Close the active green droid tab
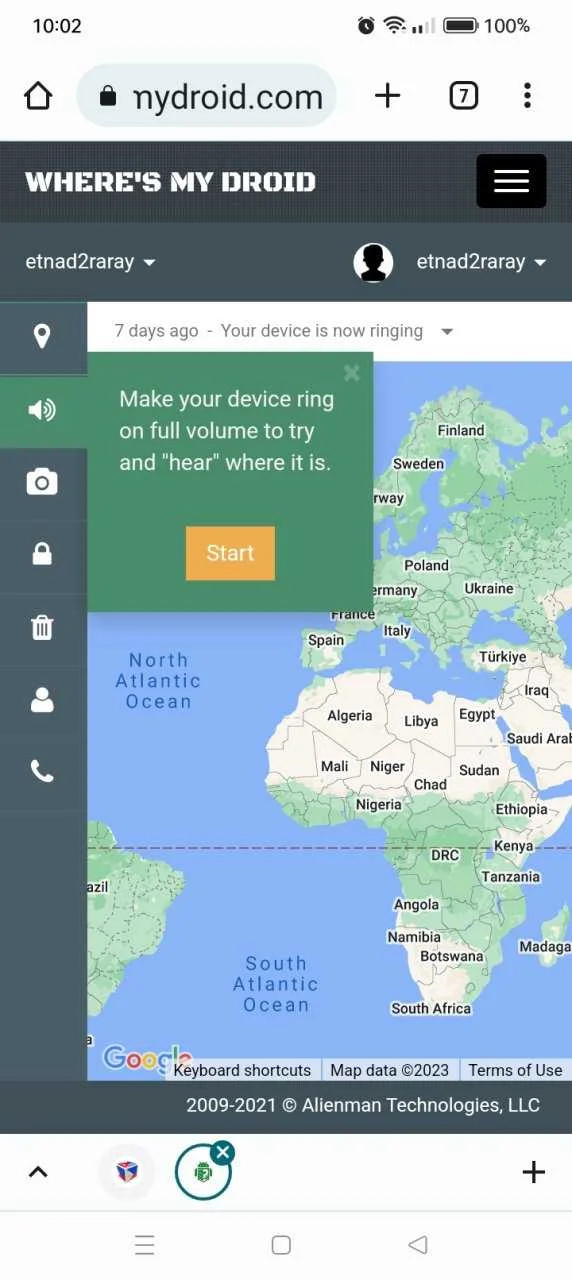Viewport: 572px width, 1280px height. point(223,1153)
